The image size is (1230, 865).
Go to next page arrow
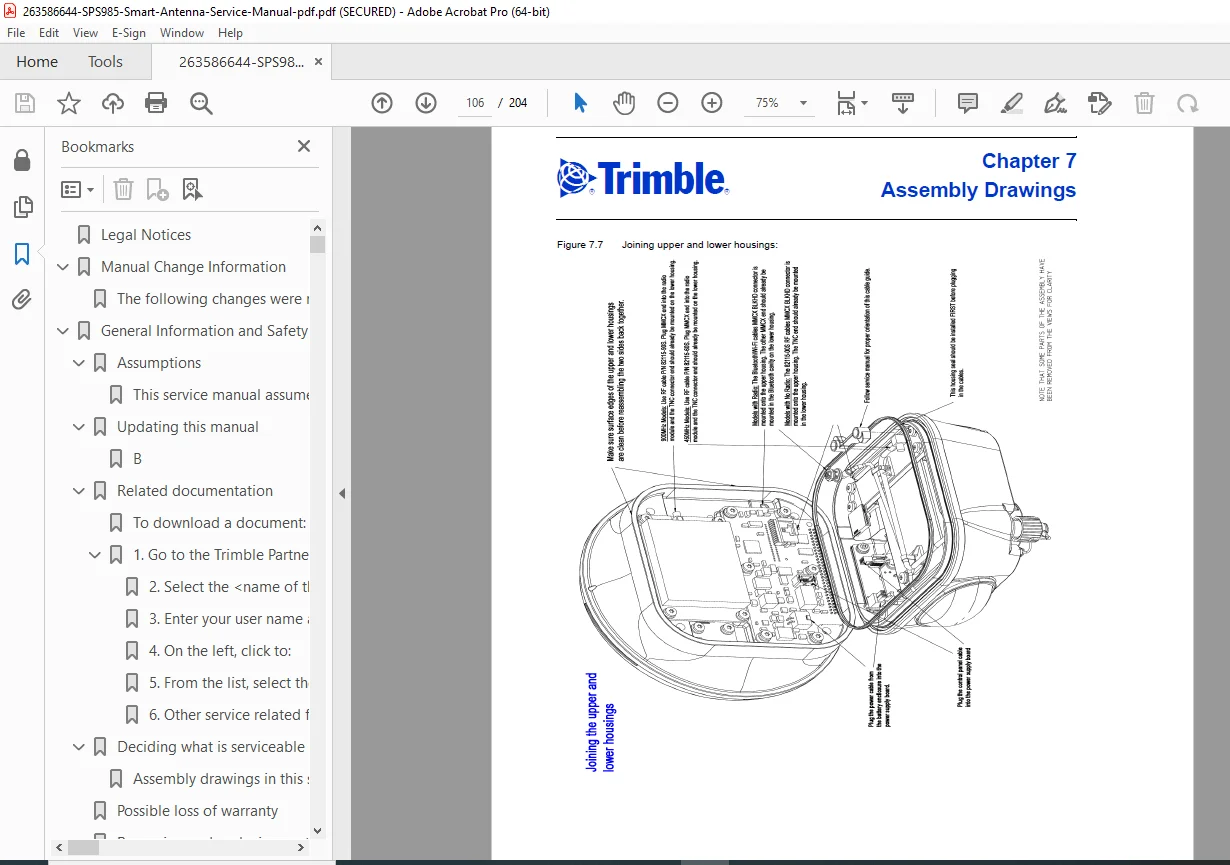426,103
